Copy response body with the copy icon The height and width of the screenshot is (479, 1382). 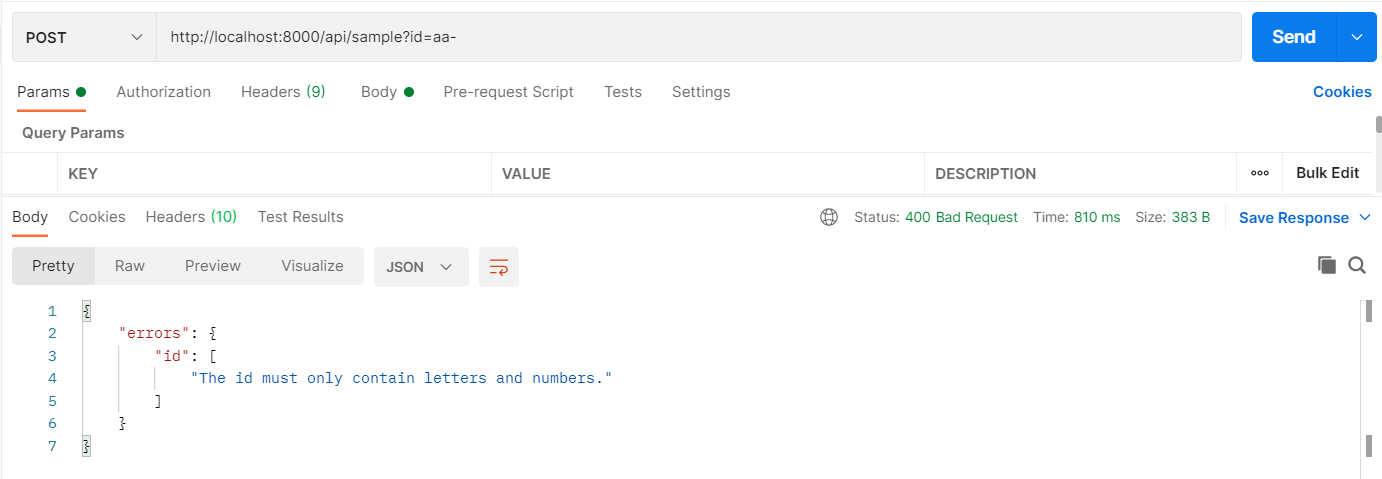coord(1327,265)
